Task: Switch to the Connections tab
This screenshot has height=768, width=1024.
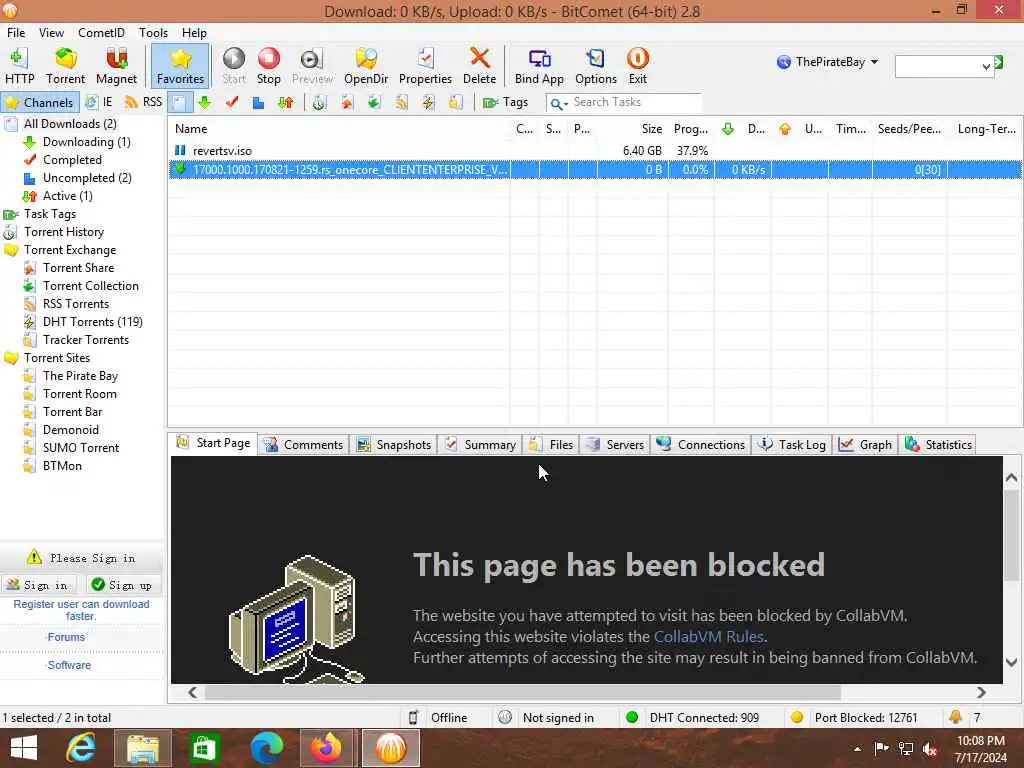Action: pos(701,444)
